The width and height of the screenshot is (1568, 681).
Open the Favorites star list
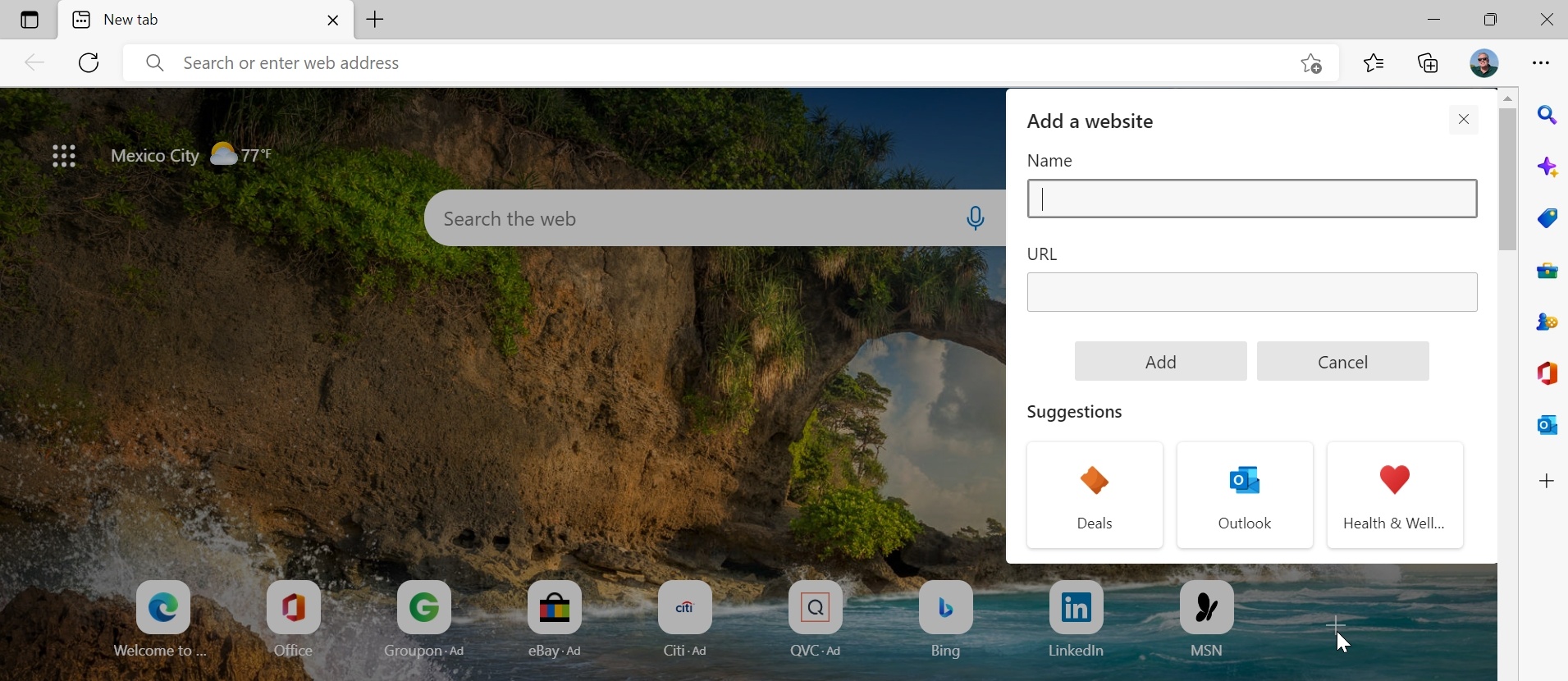[x=1374, y=63]
